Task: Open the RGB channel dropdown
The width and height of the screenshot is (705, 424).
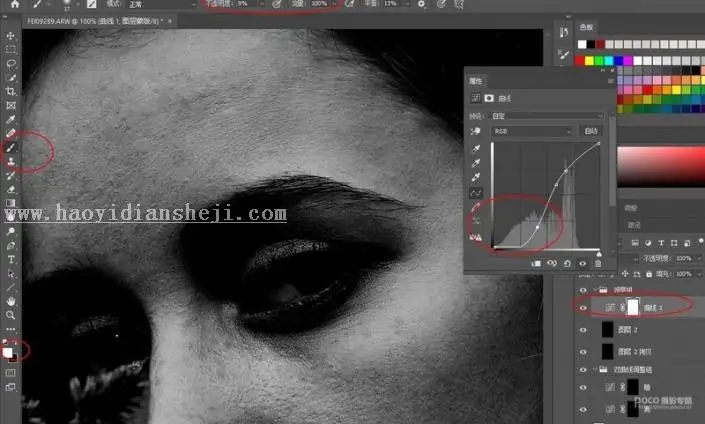Action: point(532,131)
